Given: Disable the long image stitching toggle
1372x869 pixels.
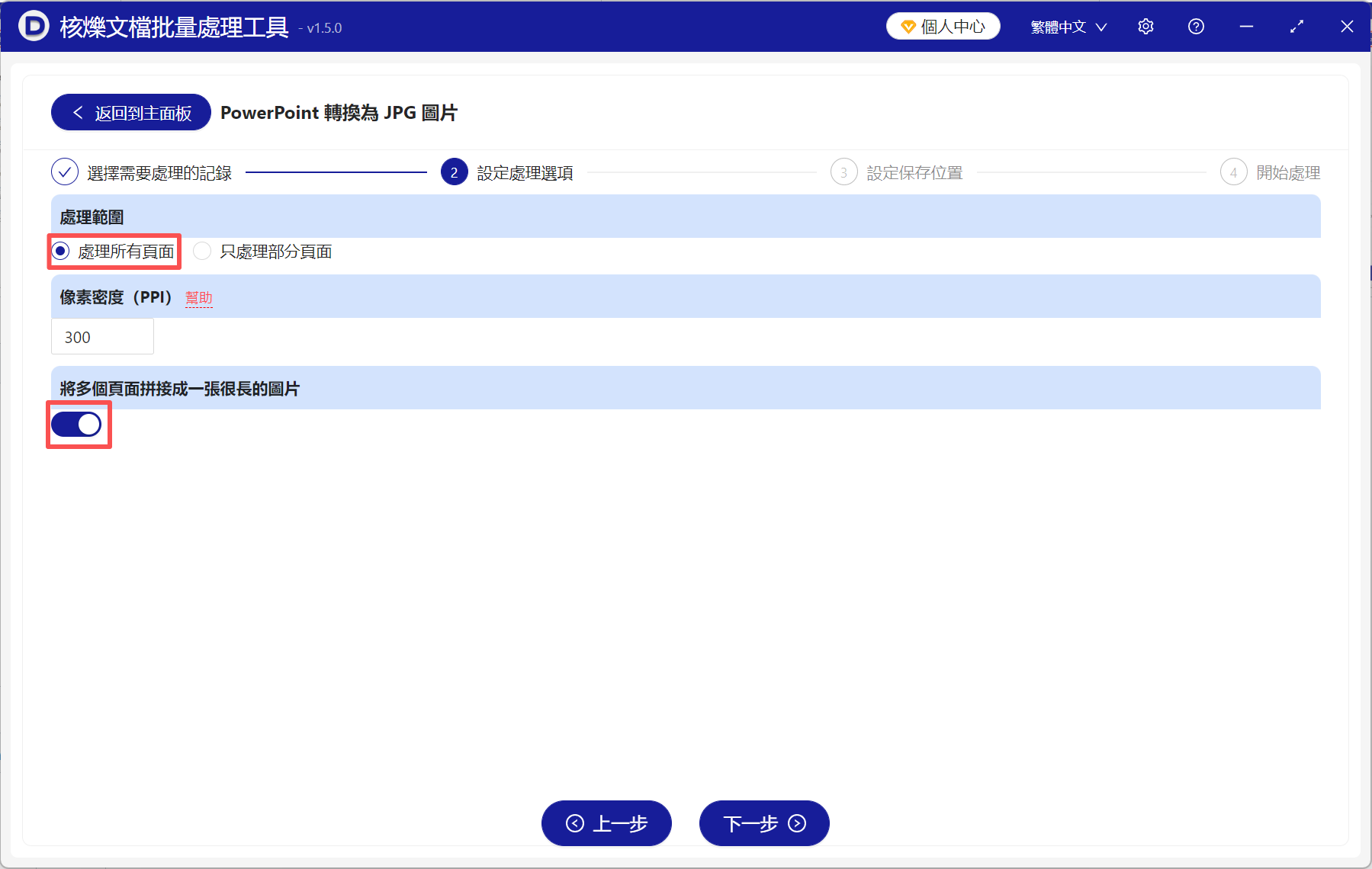Looking at the screenshot, I should tap(78, 425).
